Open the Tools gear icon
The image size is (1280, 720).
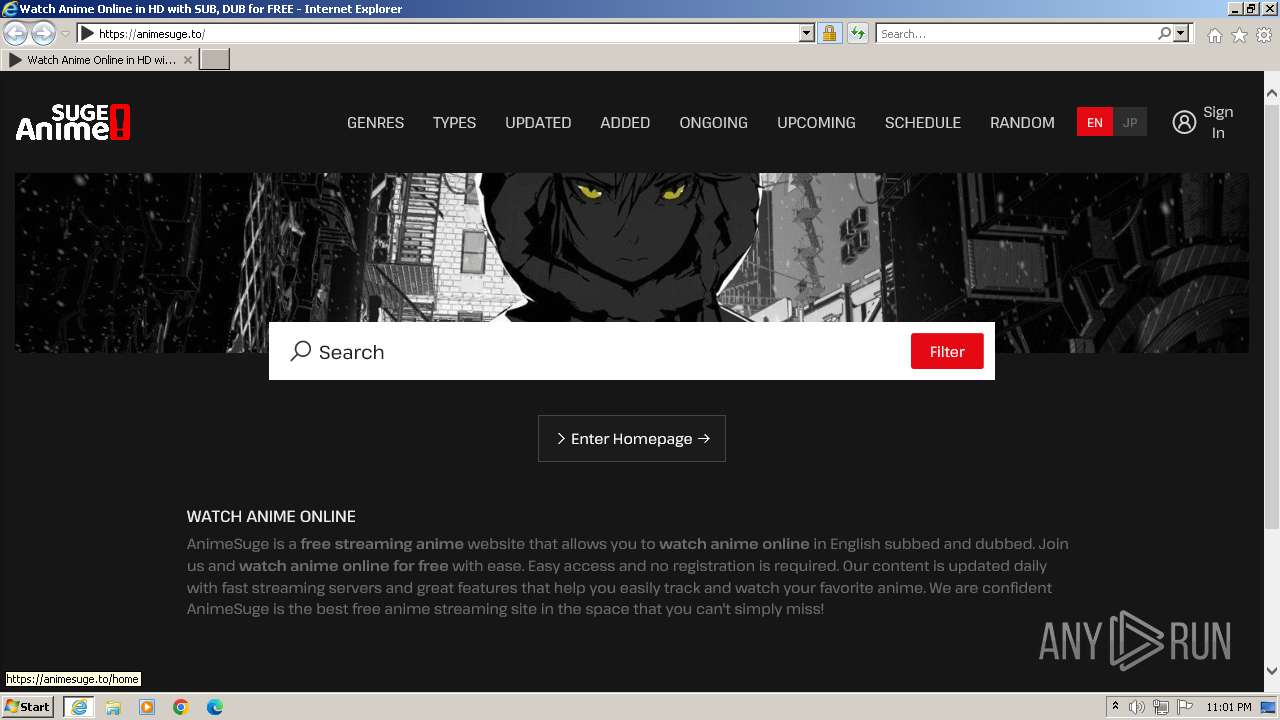(1264, 35)
